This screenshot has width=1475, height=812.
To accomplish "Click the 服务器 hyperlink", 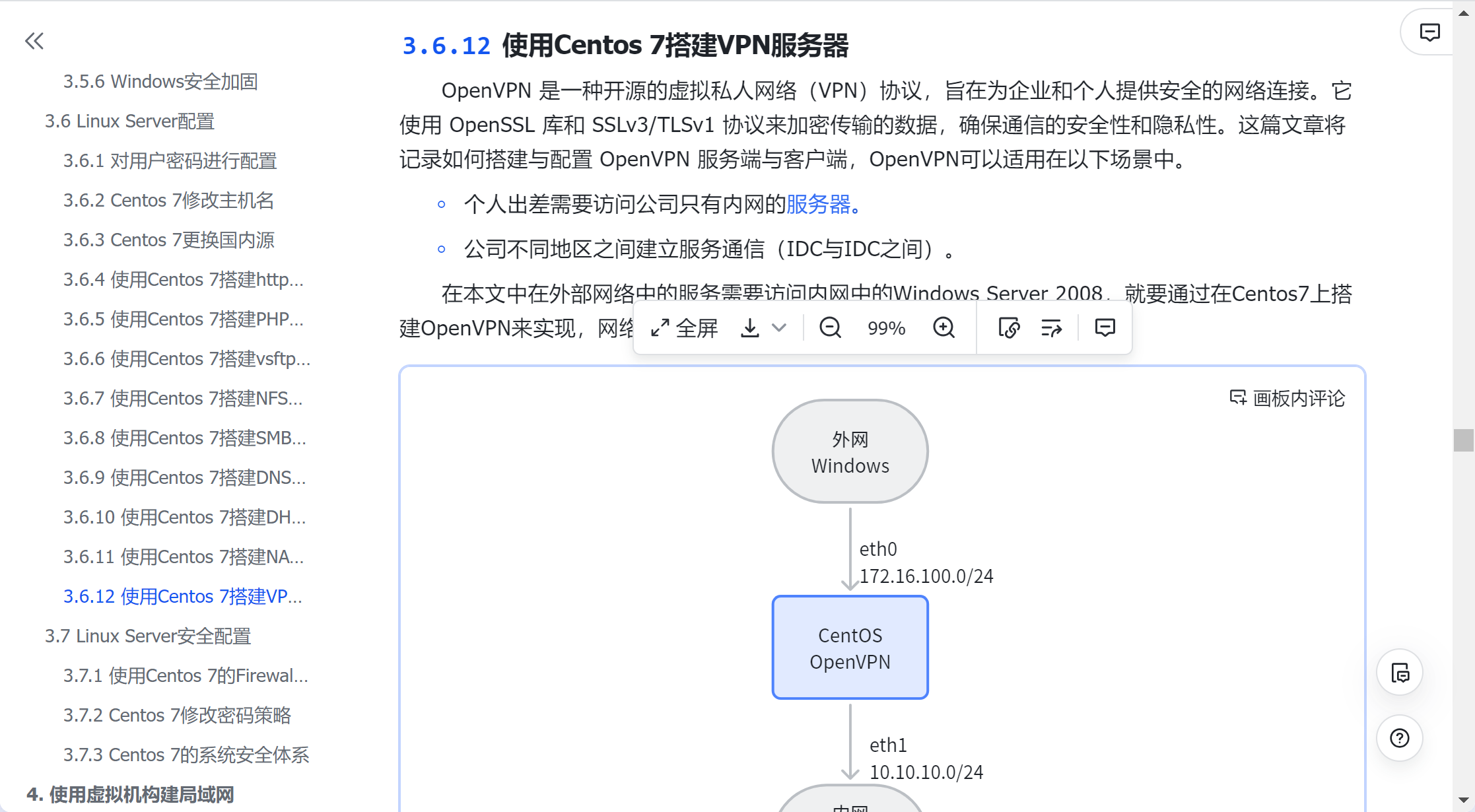I will [818, 205].
